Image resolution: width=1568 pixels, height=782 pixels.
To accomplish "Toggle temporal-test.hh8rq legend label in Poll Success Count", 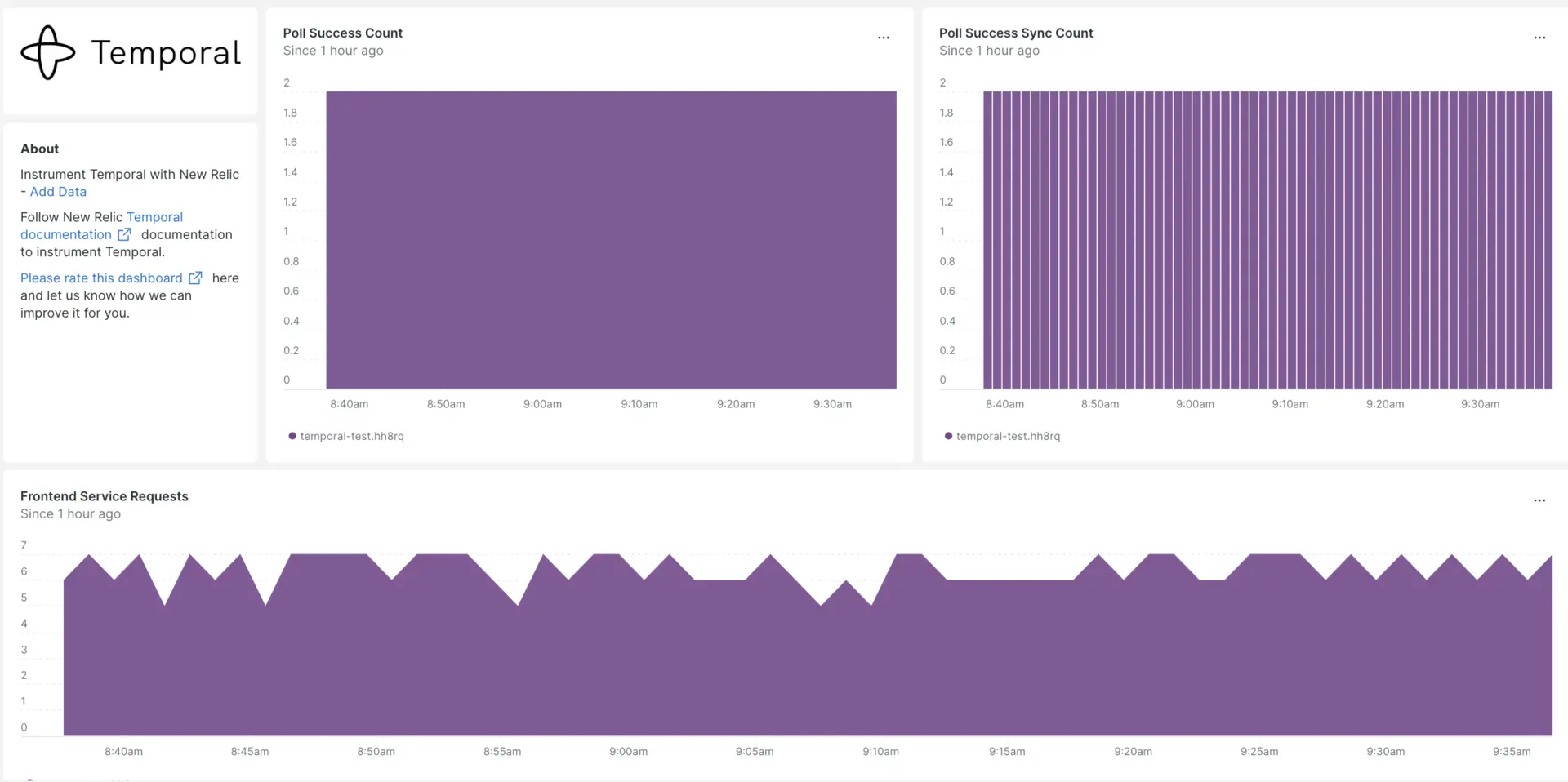I will pos(352,436).
